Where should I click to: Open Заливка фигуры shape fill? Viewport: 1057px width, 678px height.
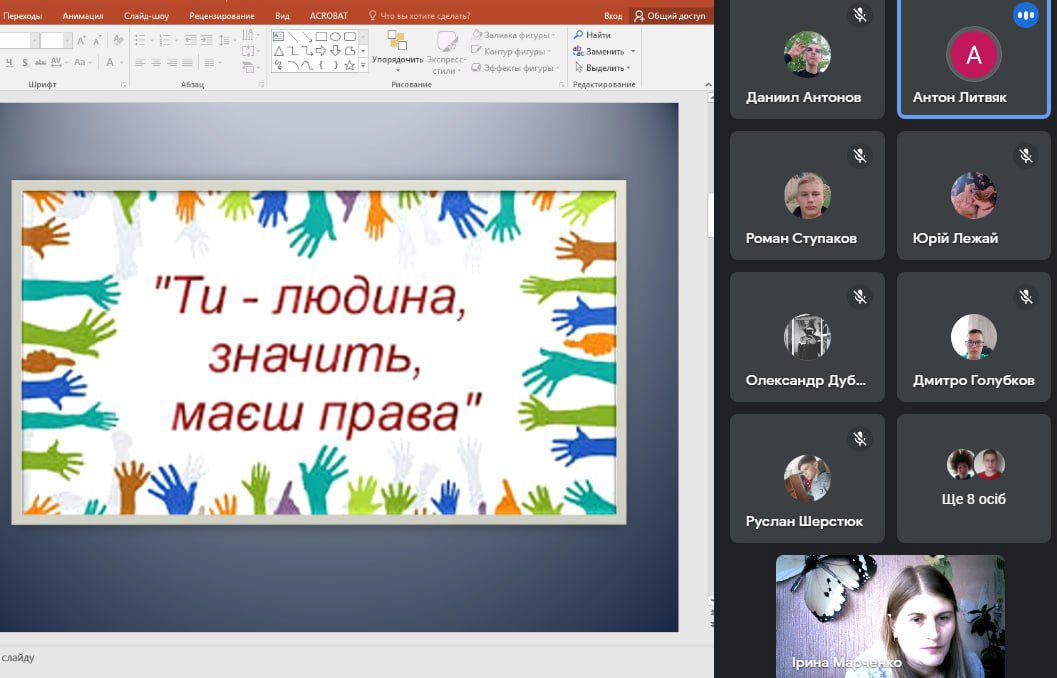pyautogui.click(x=514, y=35)
